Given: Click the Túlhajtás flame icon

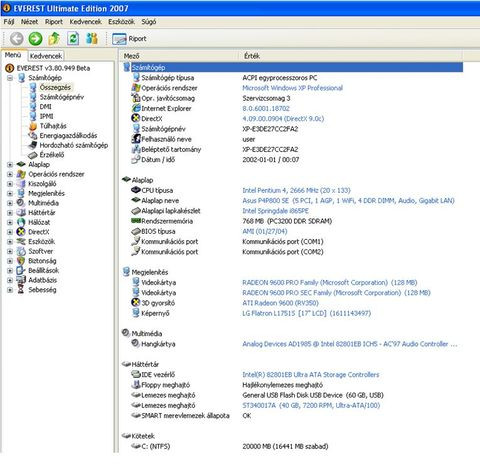Looking at the screenshot, I should [x=33, y=126].
